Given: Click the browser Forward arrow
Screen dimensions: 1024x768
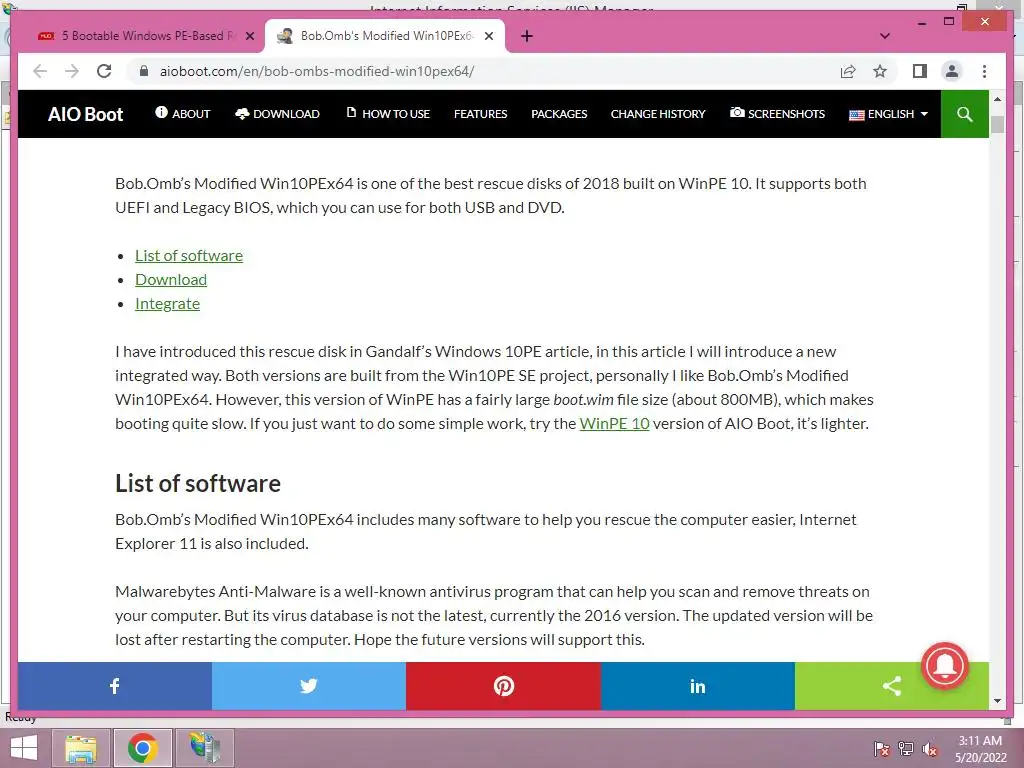Looking at the screenshot, I should 72,71.
